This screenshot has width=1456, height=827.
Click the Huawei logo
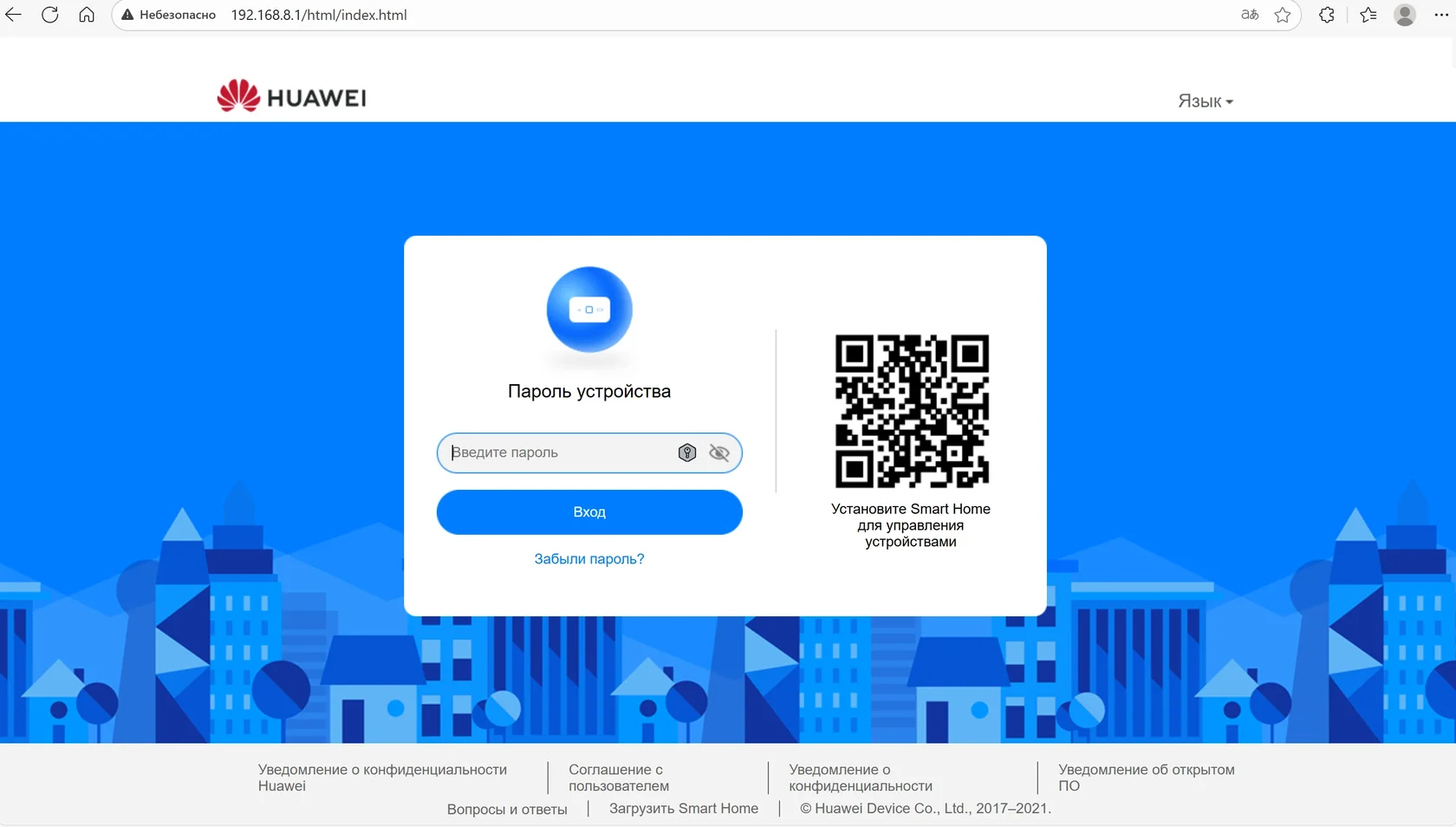[x=291, y=96]
